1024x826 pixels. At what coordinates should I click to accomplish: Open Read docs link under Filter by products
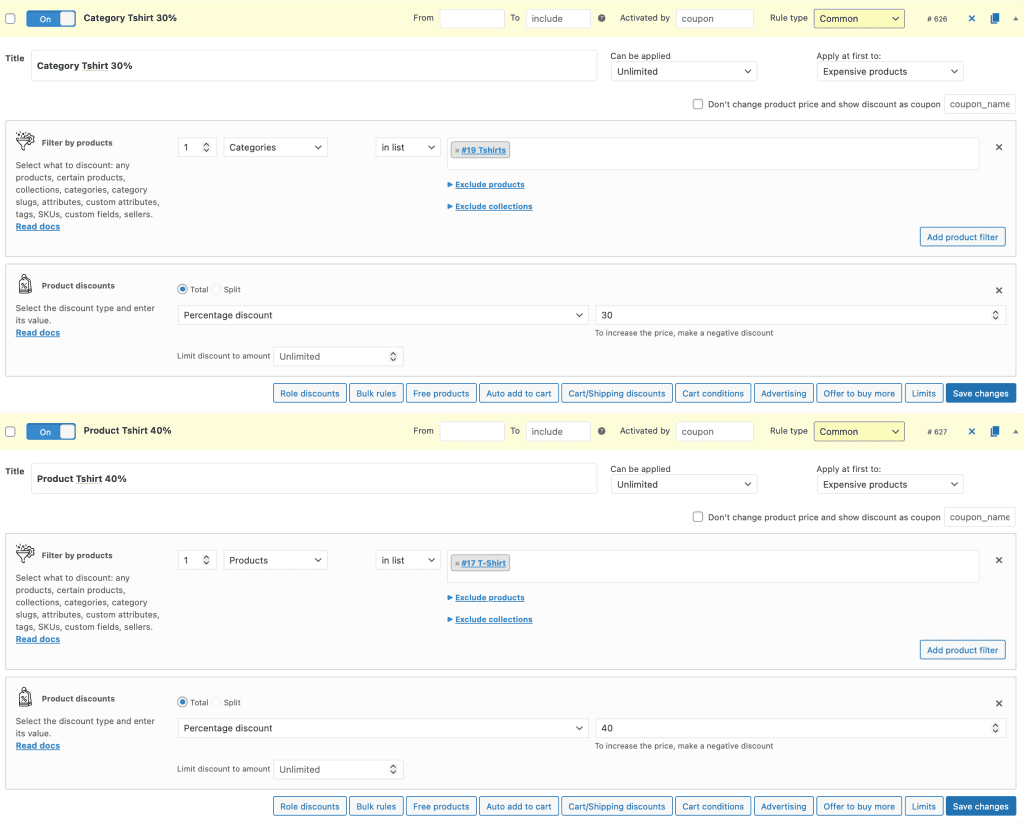[x=38, y=227]
